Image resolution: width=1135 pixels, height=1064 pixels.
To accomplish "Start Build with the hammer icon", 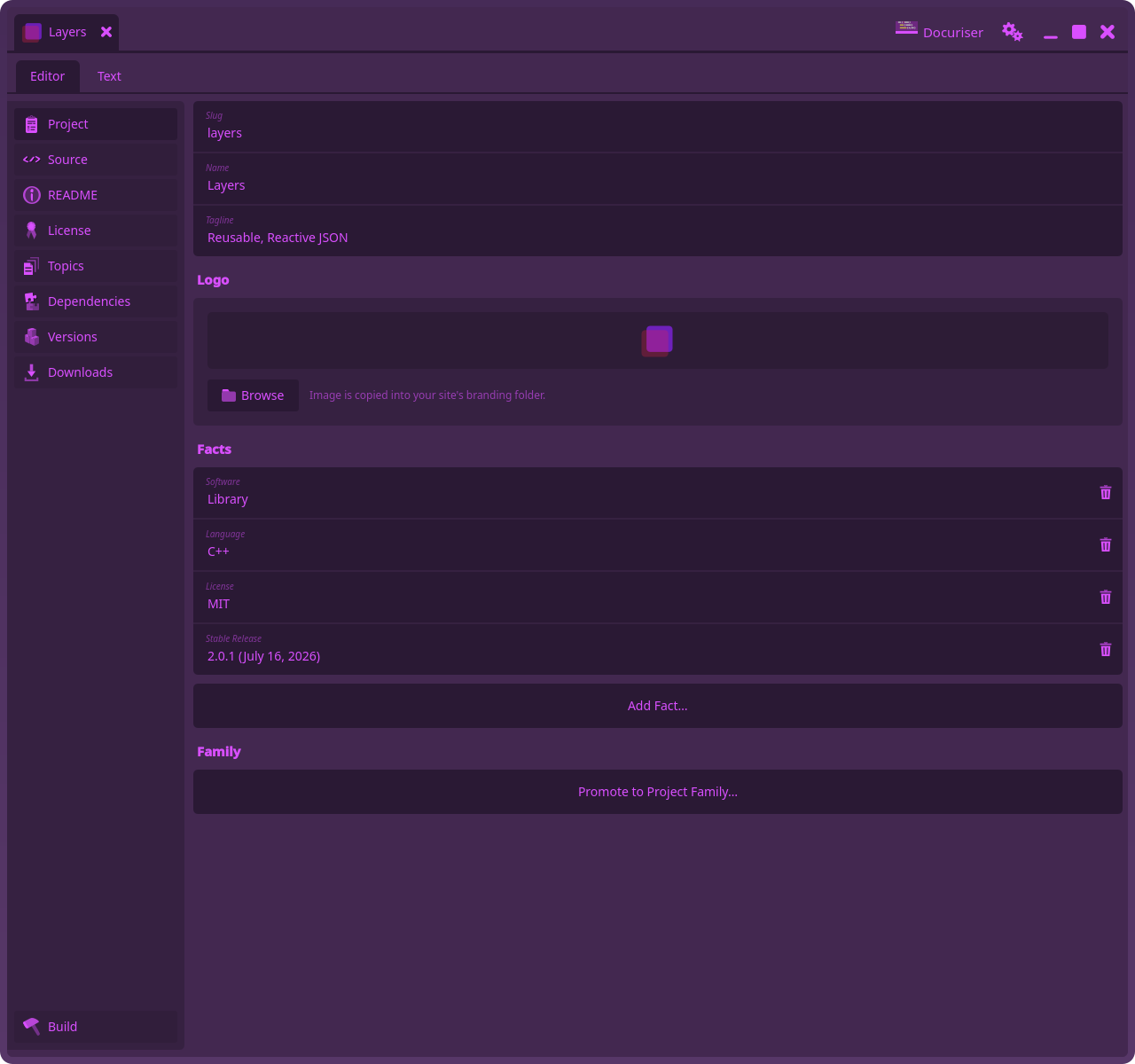I will [96, 1027].
